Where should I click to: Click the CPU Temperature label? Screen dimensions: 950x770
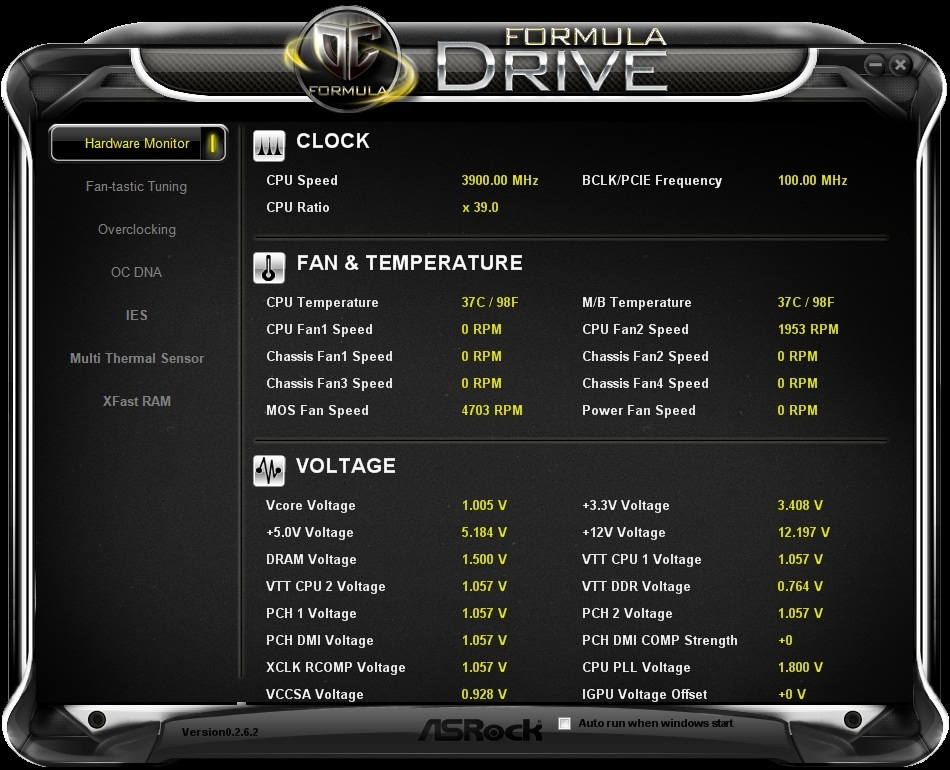click(x=322, y=302)
